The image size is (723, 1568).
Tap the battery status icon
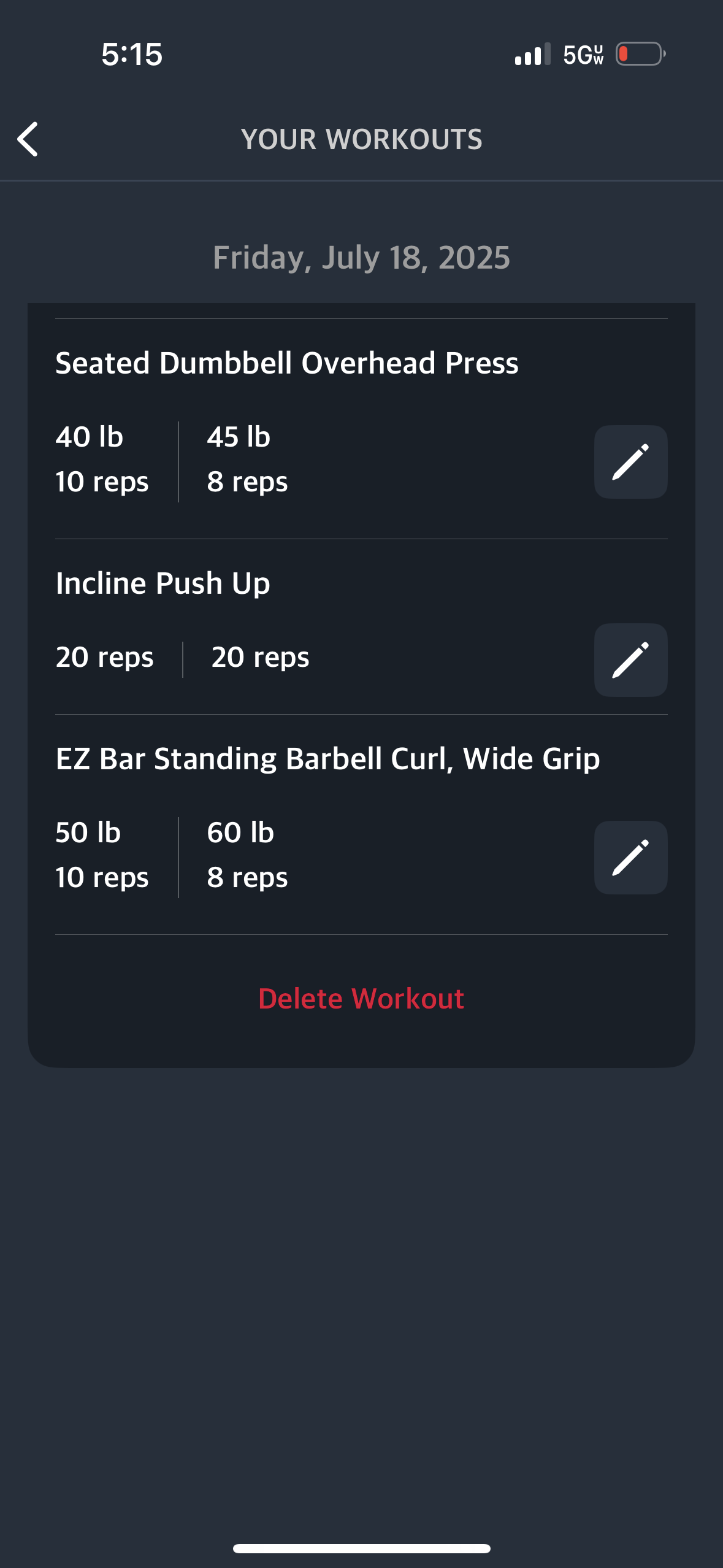coord(641,54)
